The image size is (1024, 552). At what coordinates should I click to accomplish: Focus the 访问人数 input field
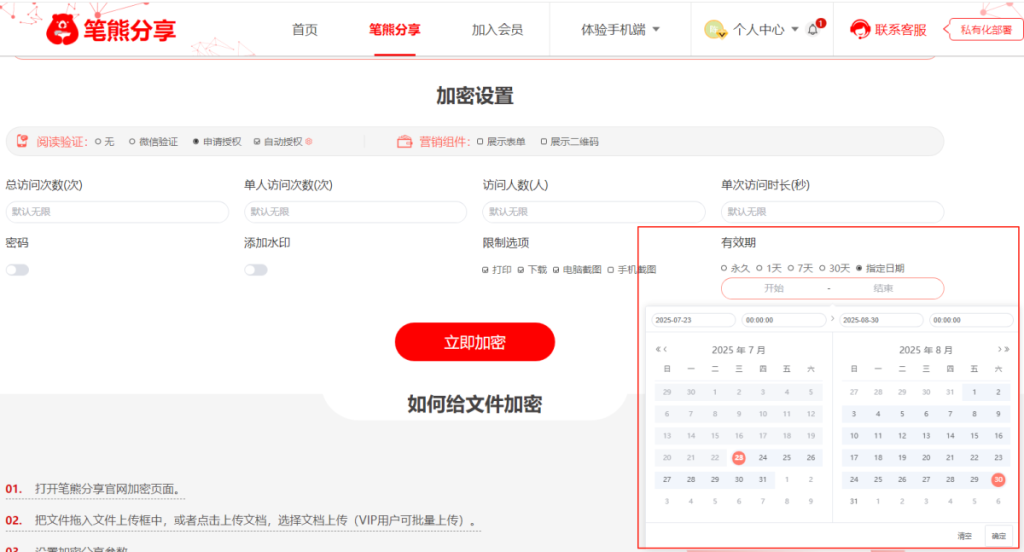tap(594, 212)
